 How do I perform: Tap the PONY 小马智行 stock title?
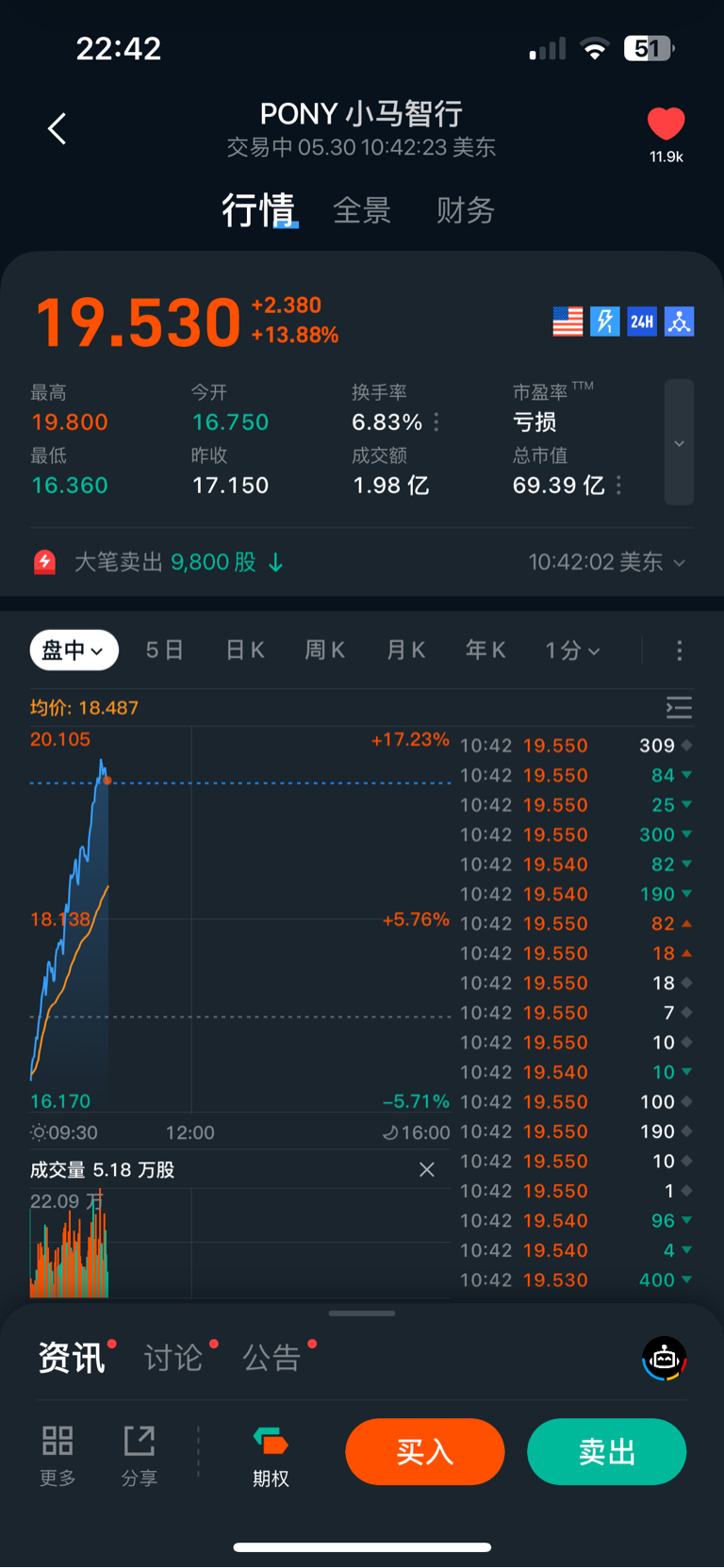click(362, 114)
